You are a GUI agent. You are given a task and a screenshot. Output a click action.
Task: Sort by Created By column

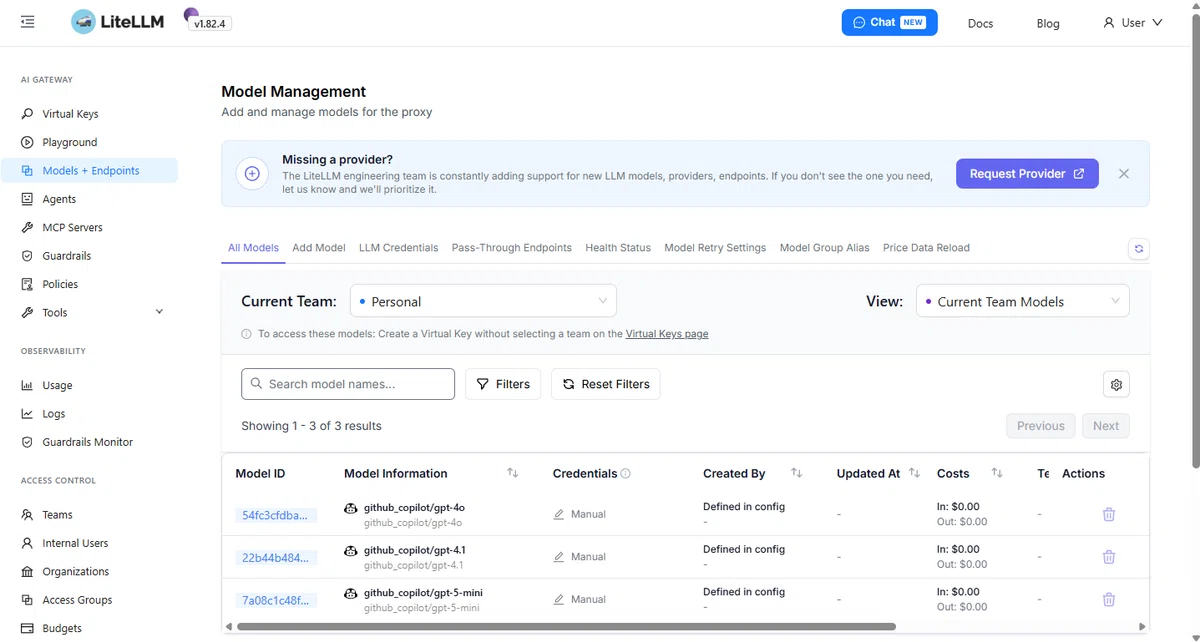[x=797, y=473]
